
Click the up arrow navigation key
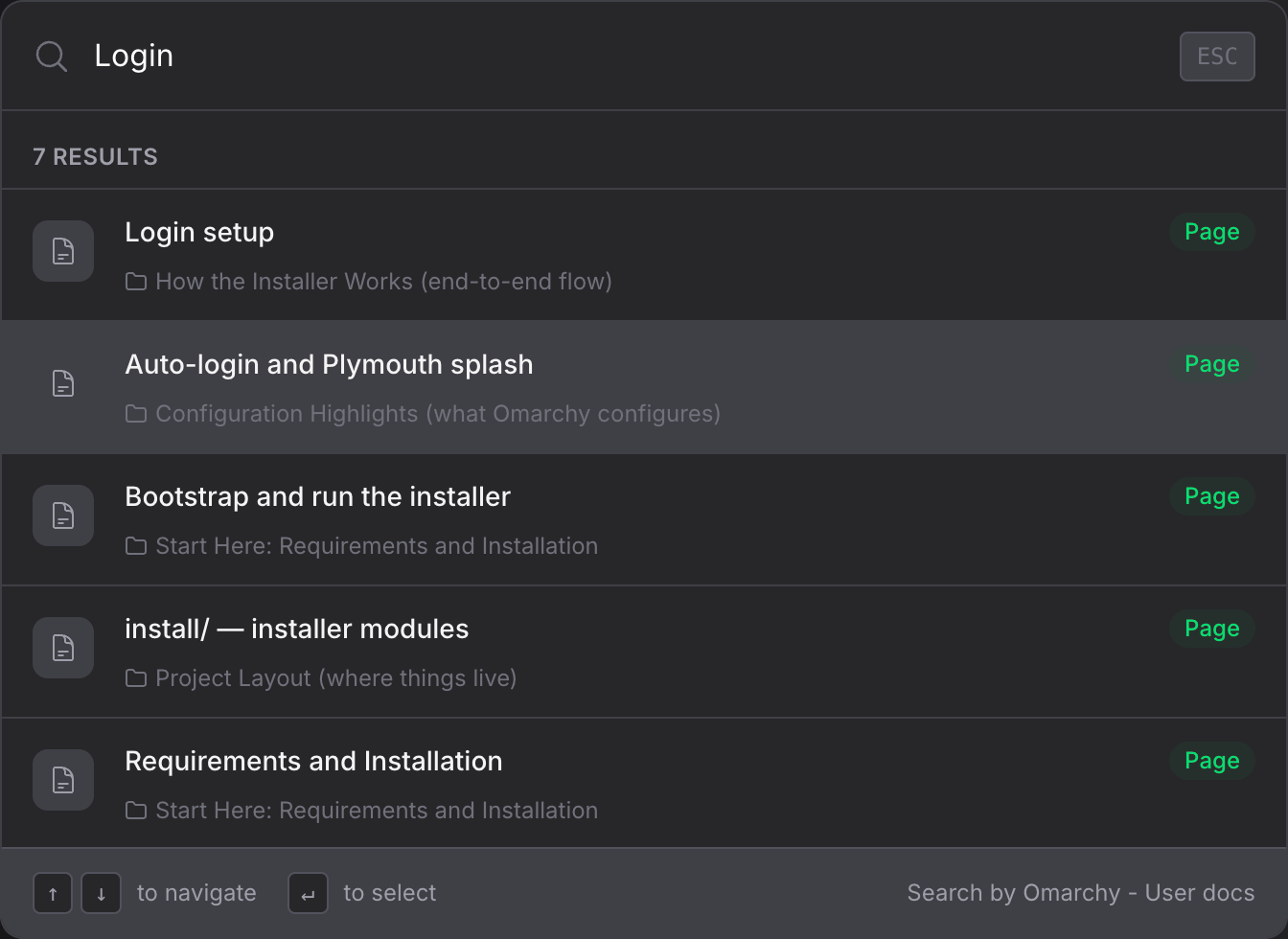click(x=53, y=894)
